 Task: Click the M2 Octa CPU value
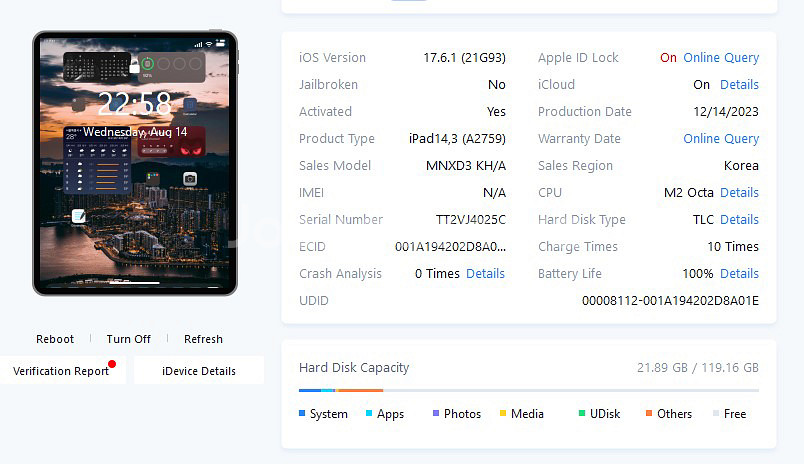[689, 193]
